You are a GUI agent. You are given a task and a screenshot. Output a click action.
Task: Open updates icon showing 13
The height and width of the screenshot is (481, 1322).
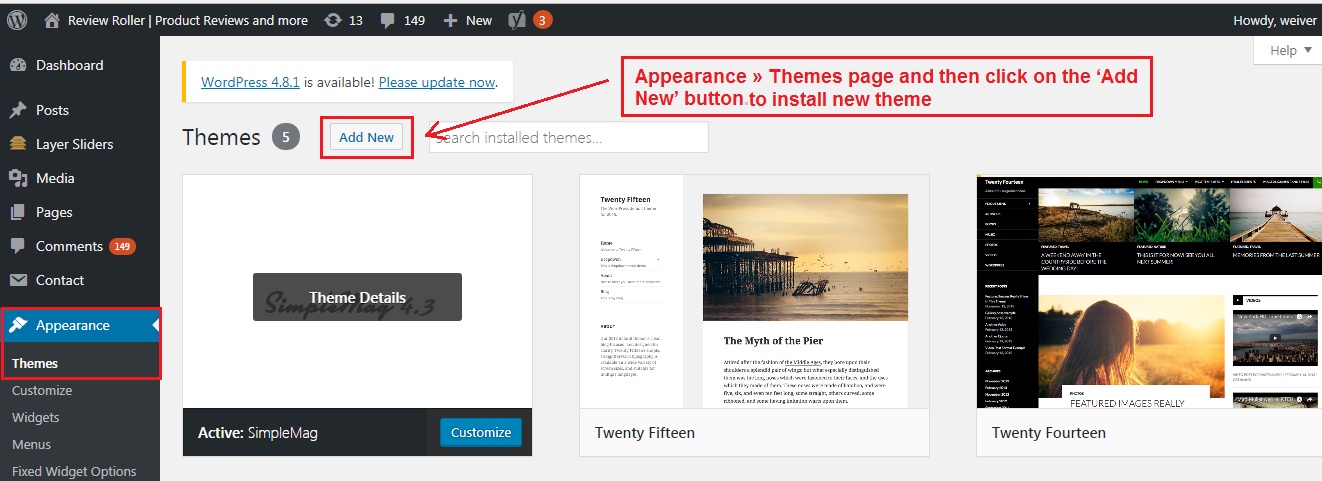[332, 20]
